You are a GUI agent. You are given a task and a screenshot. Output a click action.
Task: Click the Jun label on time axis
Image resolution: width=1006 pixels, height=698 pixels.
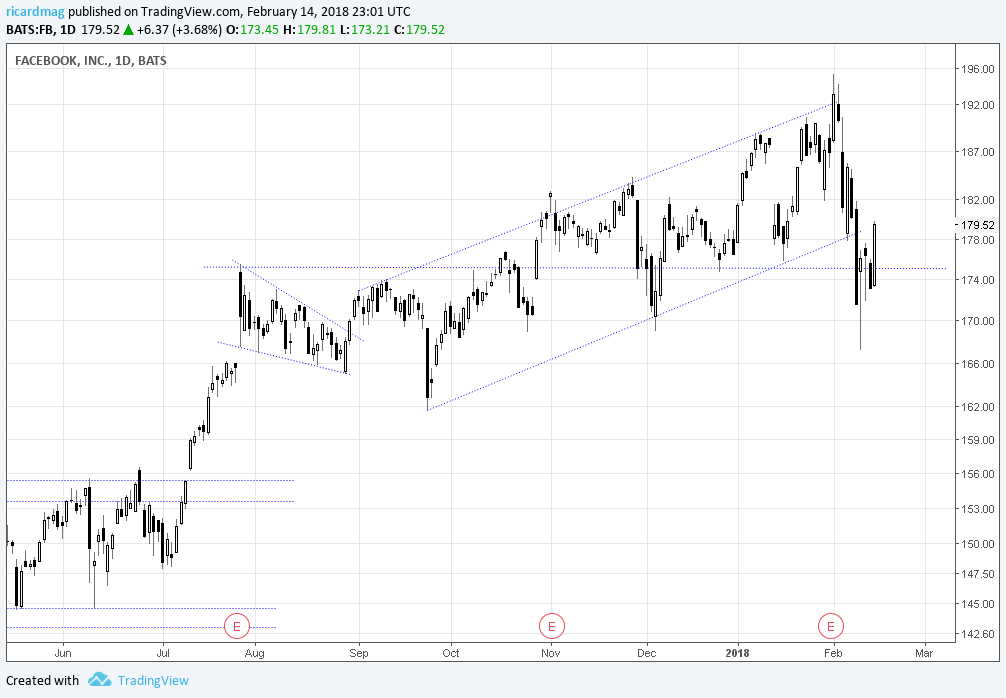tap(63, 653)
